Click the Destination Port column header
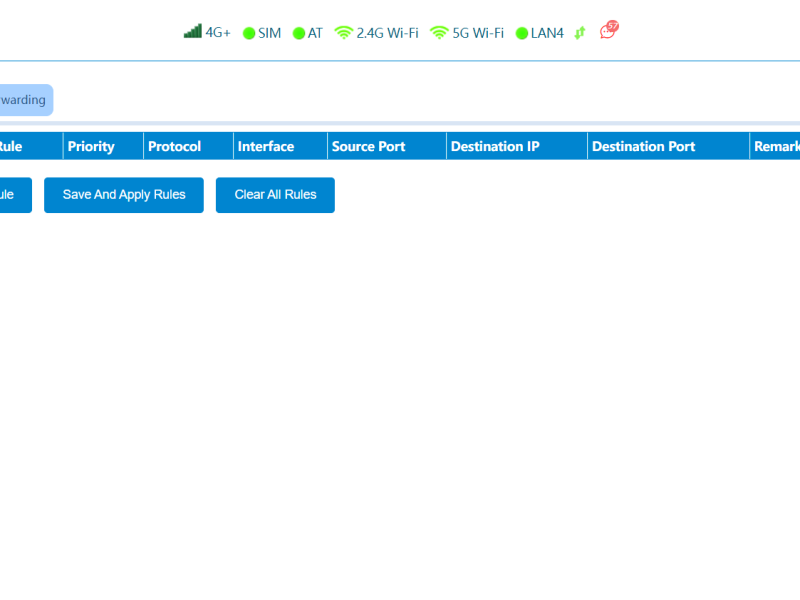The image size is (800, 600). 643,146
